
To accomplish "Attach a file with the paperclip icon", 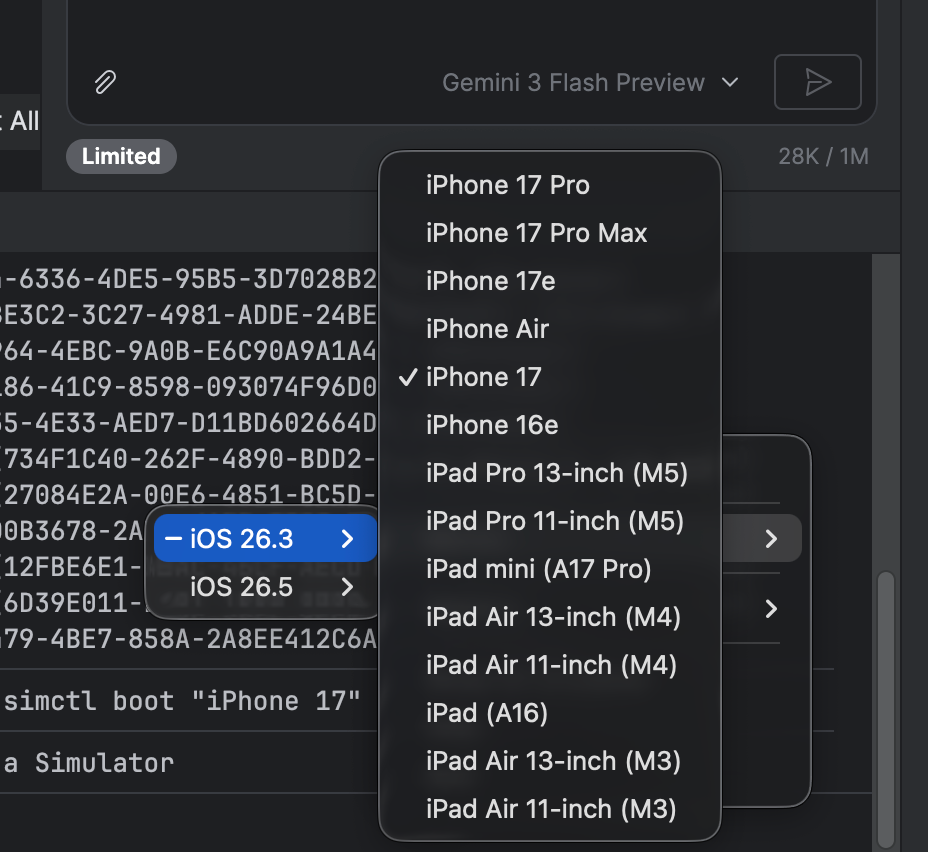I will (x=105, y=82).
